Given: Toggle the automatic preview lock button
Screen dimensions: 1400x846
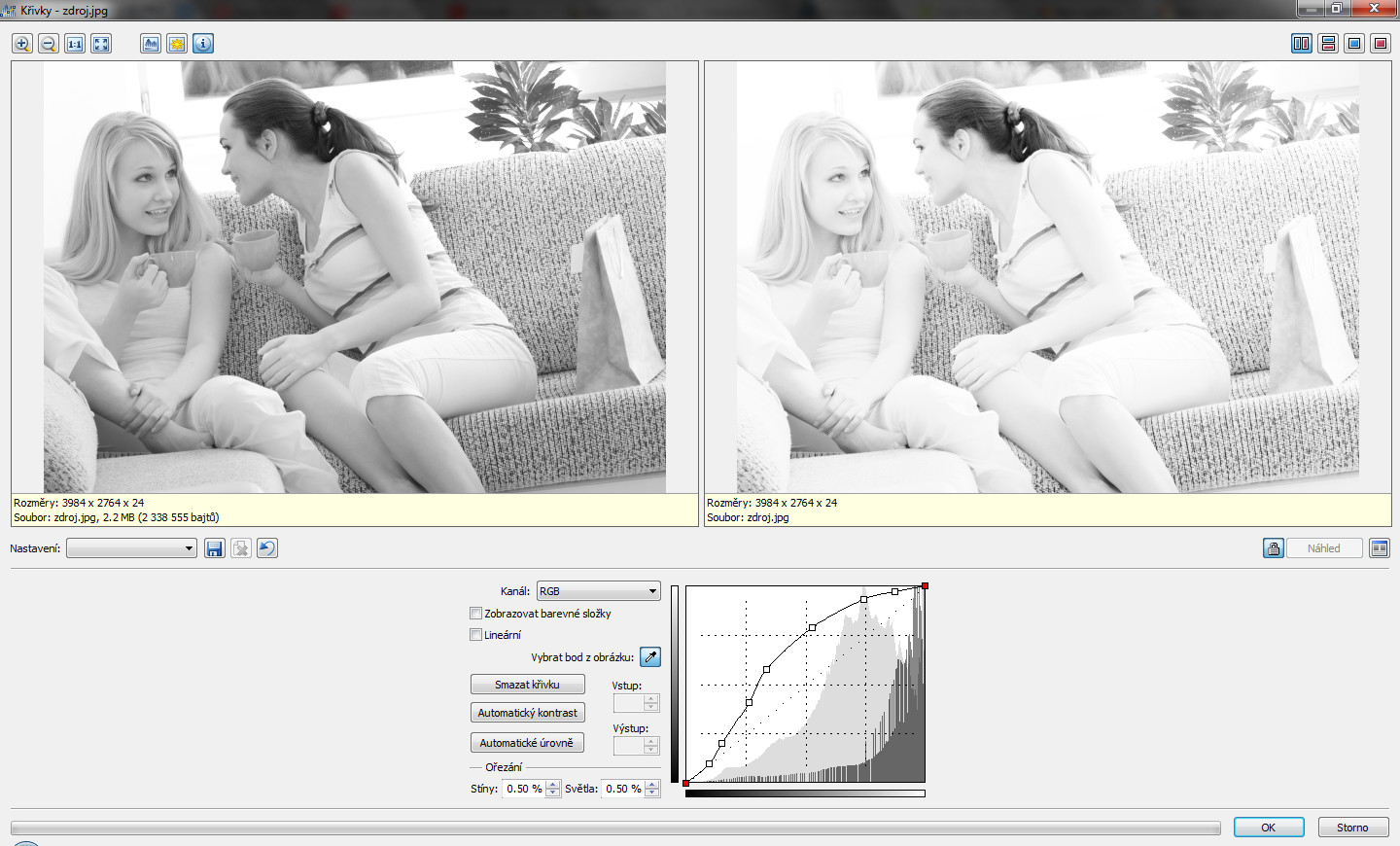Looking at the screenshot, I should click(1274, 548).
